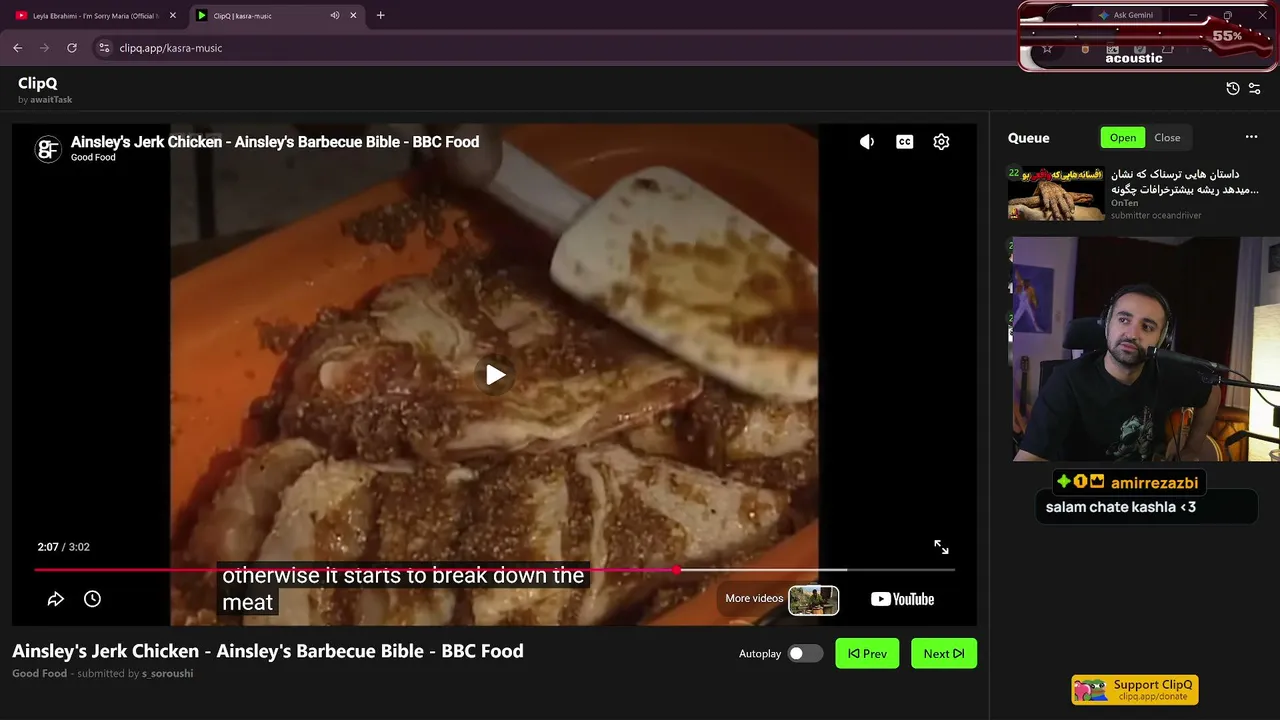Play the Ainsley's Jerk Chicken video

(495, 375)
